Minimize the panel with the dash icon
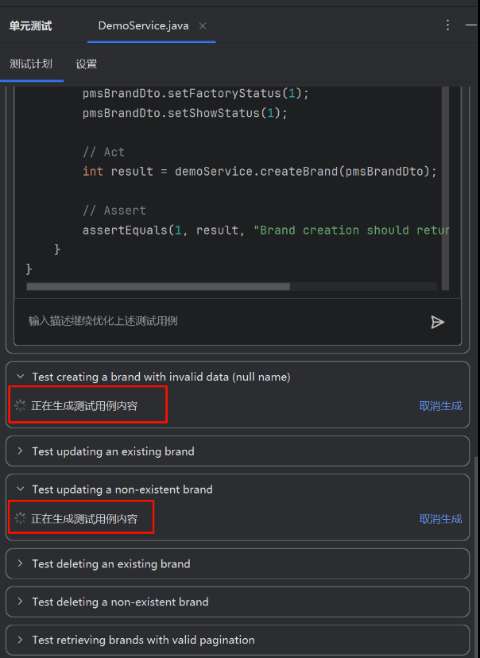The image size is (480, 658). pos(472,25)
